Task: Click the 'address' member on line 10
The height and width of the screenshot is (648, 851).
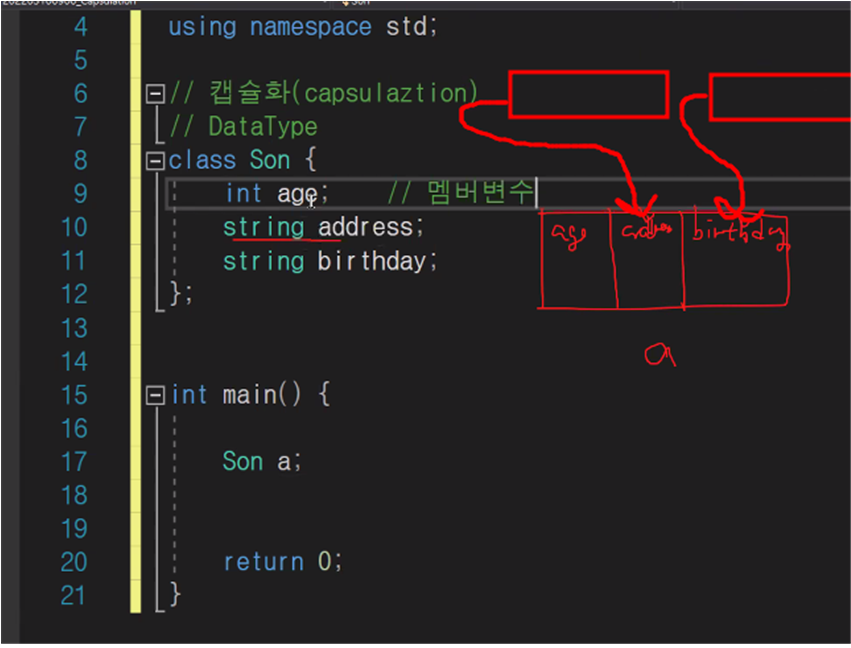Action: click(x=365, y=227)
